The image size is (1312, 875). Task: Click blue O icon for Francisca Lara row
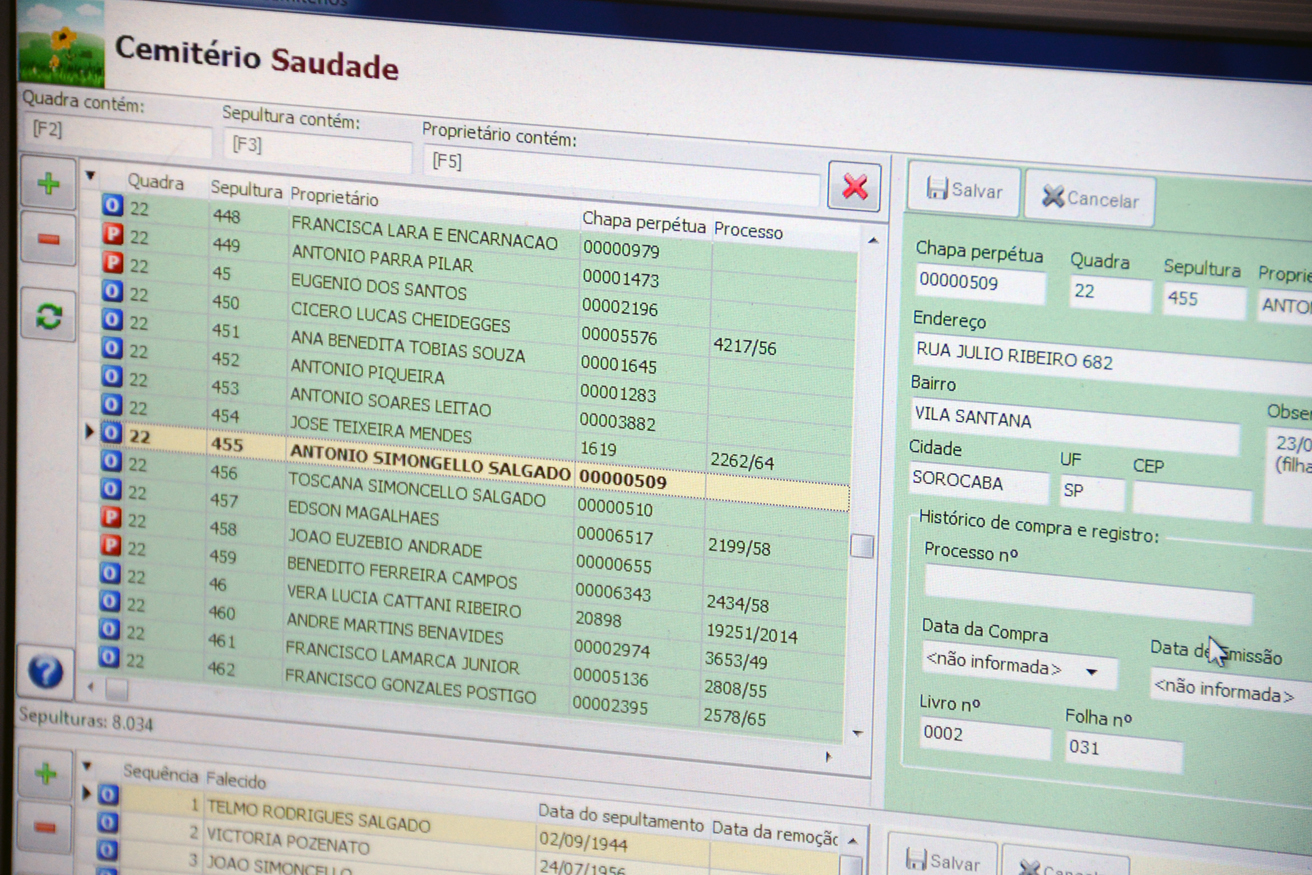point(113,205)
